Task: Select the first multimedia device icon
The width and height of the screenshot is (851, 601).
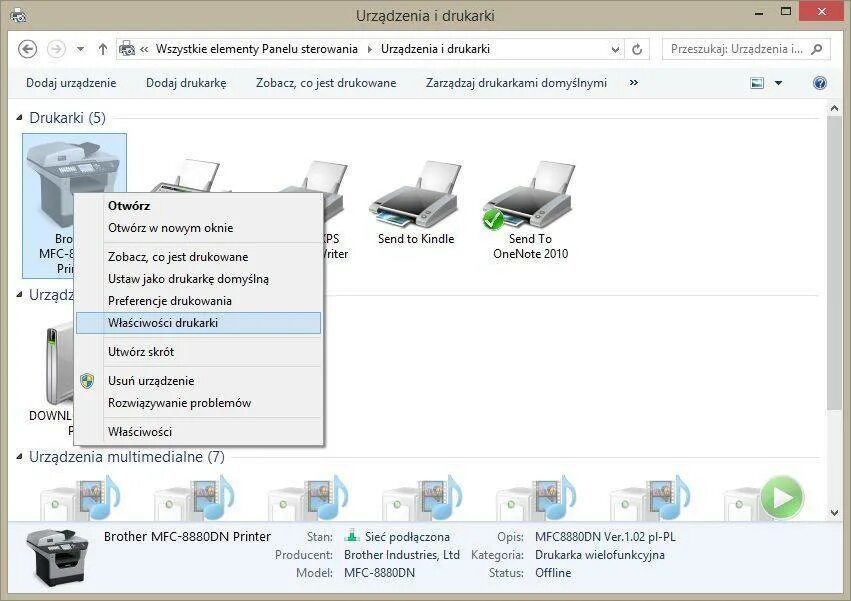Action: tap(80, 497)
